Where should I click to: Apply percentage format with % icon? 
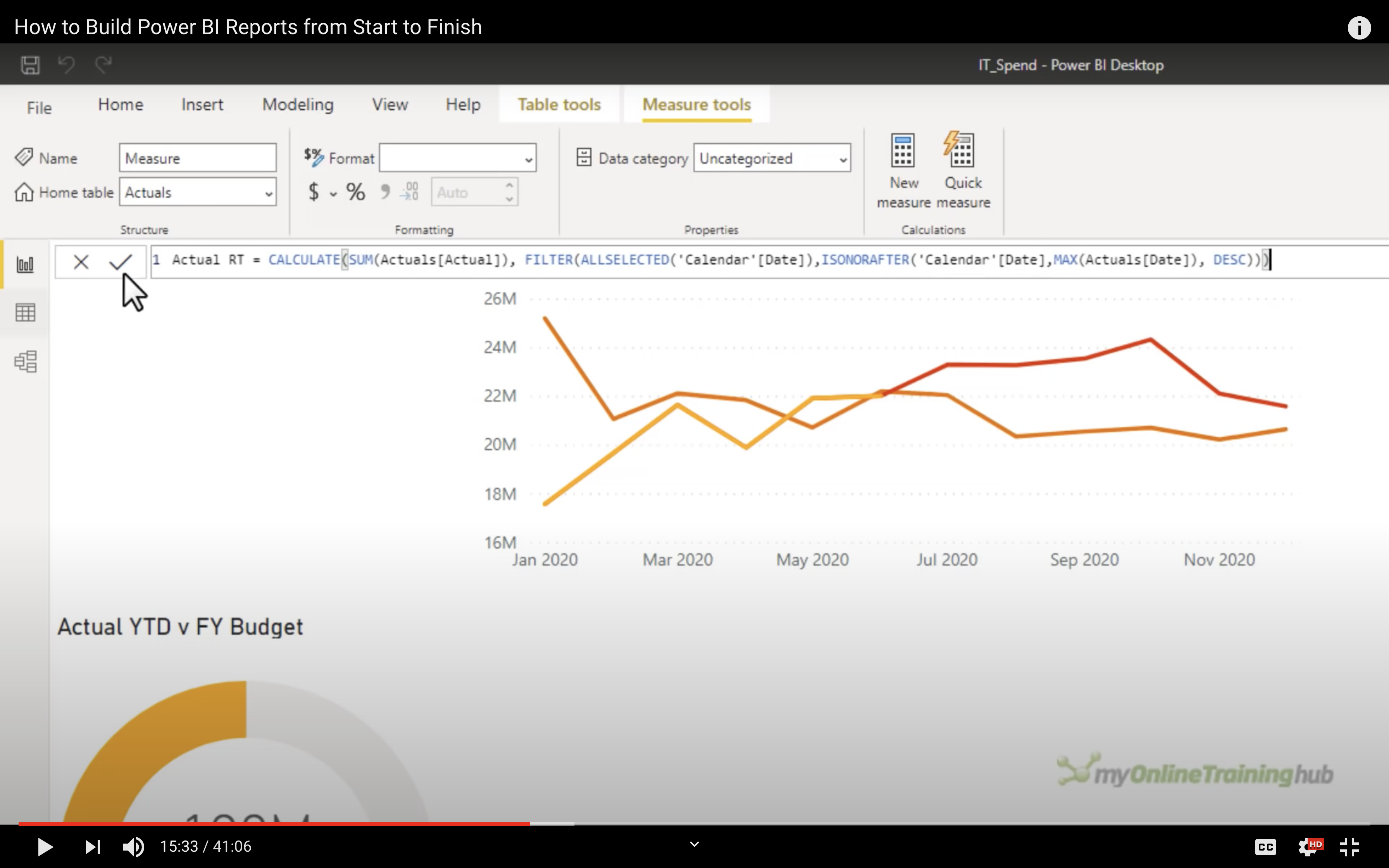click(x=355, y=192)
